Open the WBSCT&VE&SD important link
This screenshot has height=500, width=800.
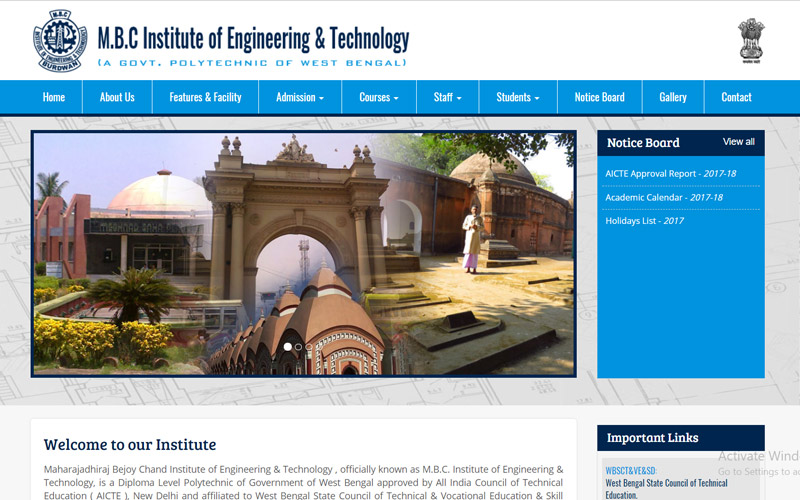pyautogui.click(x=630, y=470)
